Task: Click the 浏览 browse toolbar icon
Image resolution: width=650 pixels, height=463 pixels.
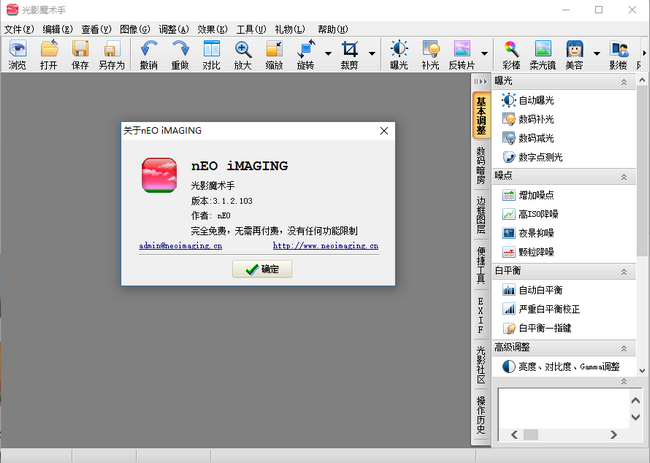Action: pyautogui.click(x=17, y=55)
